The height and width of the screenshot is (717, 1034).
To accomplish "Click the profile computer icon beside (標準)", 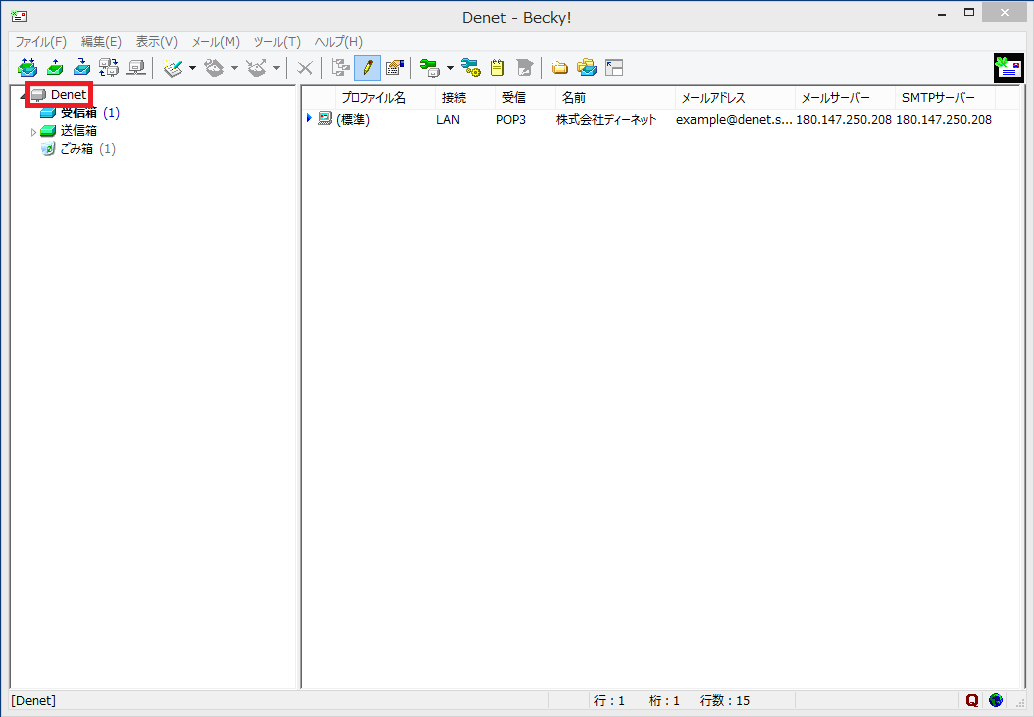I will click(x=324, y=119).
